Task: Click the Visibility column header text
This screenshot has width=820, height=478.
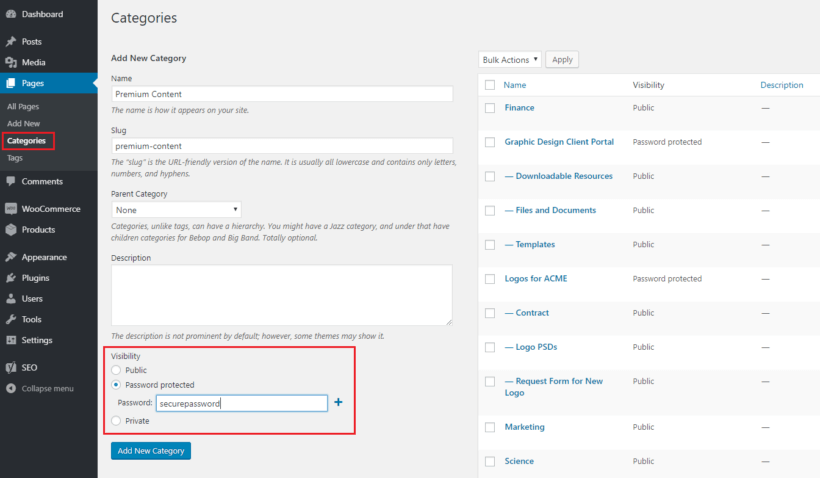Action: point(648,85)
